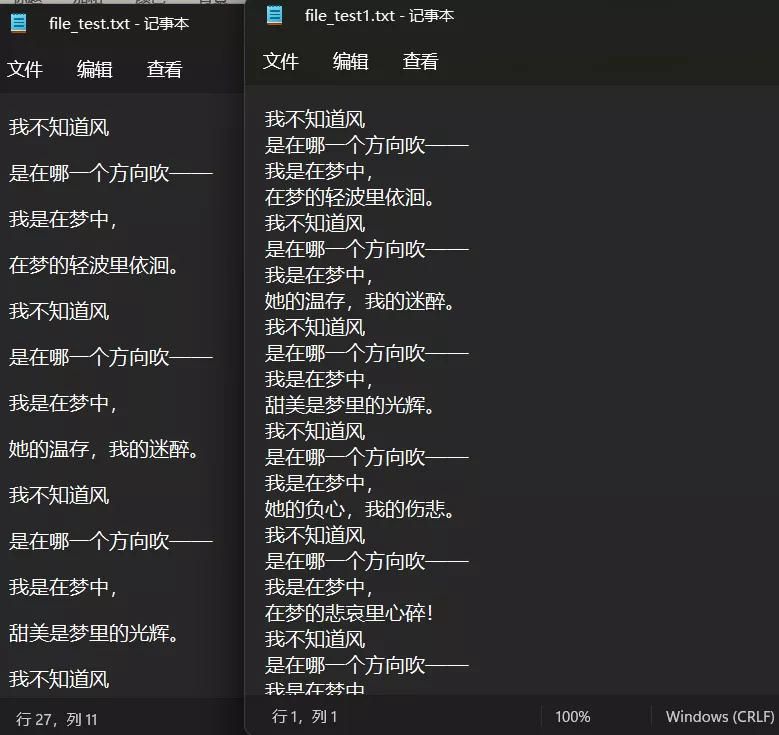
Task: Click line 甜美是梦里的光辉。 in file_test1.txt window
Action: (349, 405)
